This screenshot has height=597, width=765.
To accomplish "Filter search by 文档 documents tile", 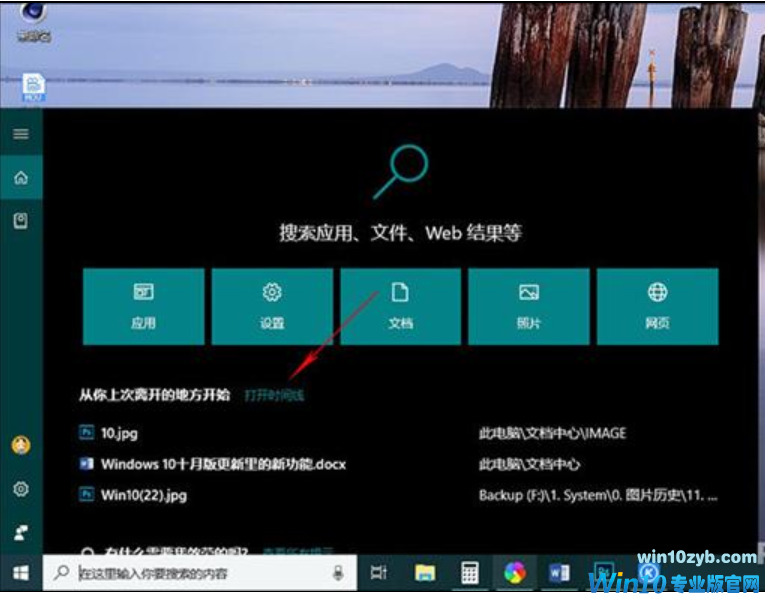I will [401, 306].
